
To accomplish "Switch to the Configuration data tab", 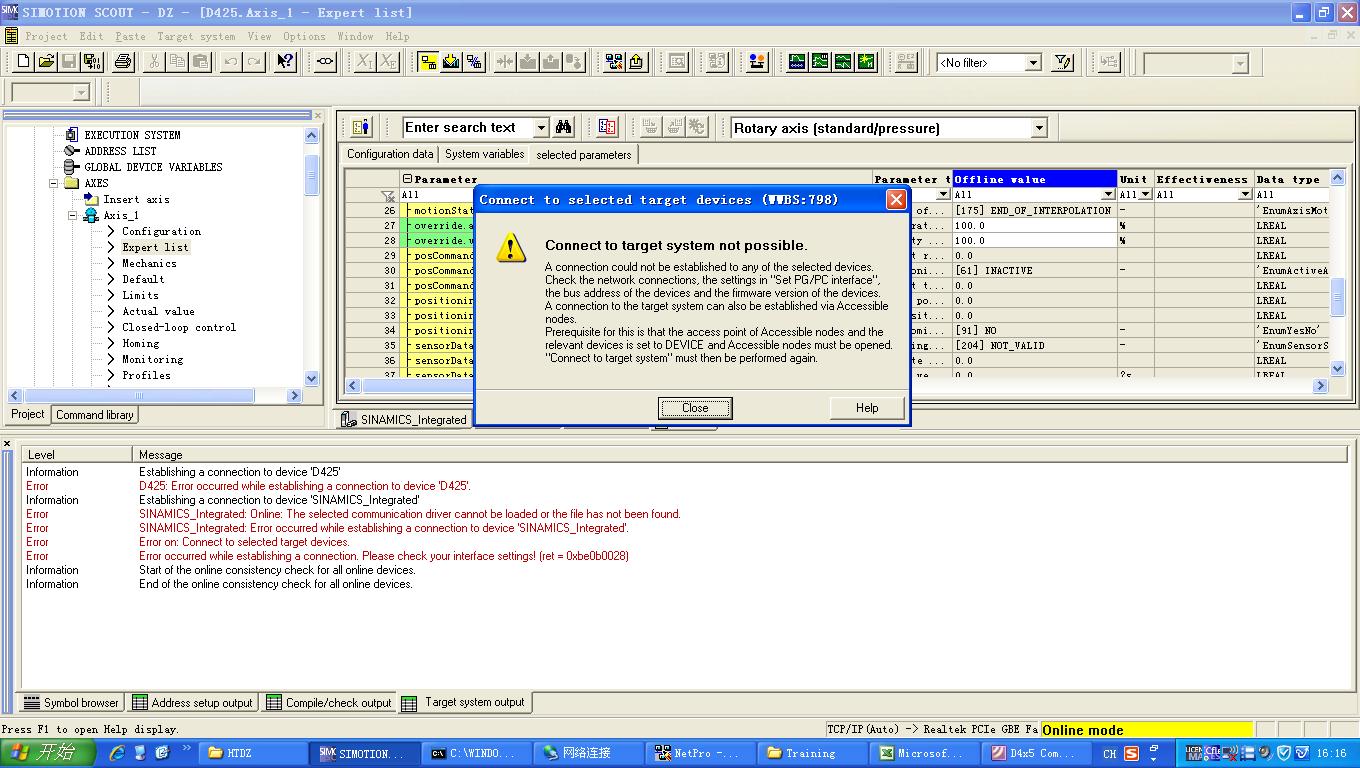I will [390, 154].
